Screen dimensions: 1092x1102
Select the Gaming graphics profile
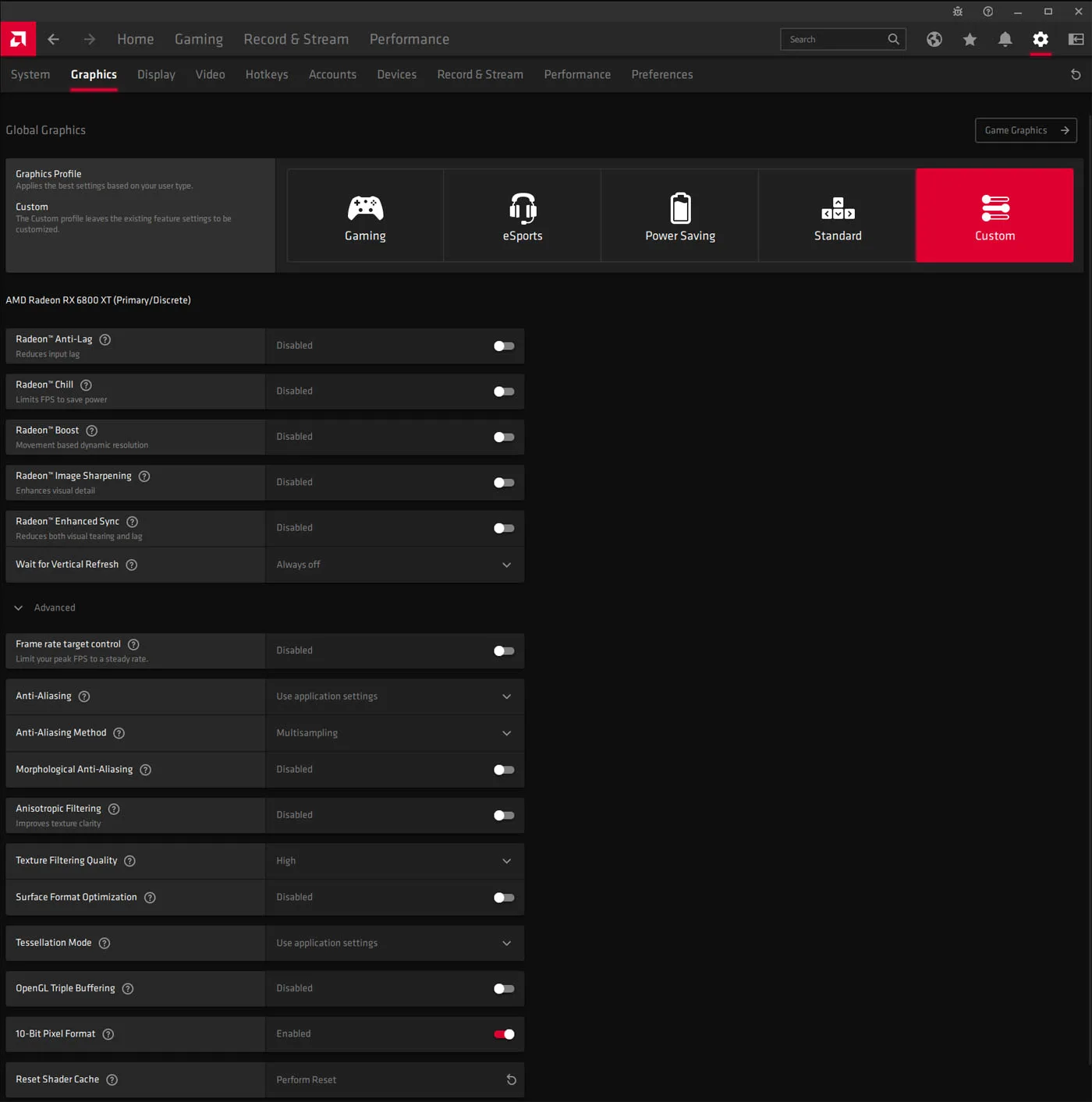[365, 215]
